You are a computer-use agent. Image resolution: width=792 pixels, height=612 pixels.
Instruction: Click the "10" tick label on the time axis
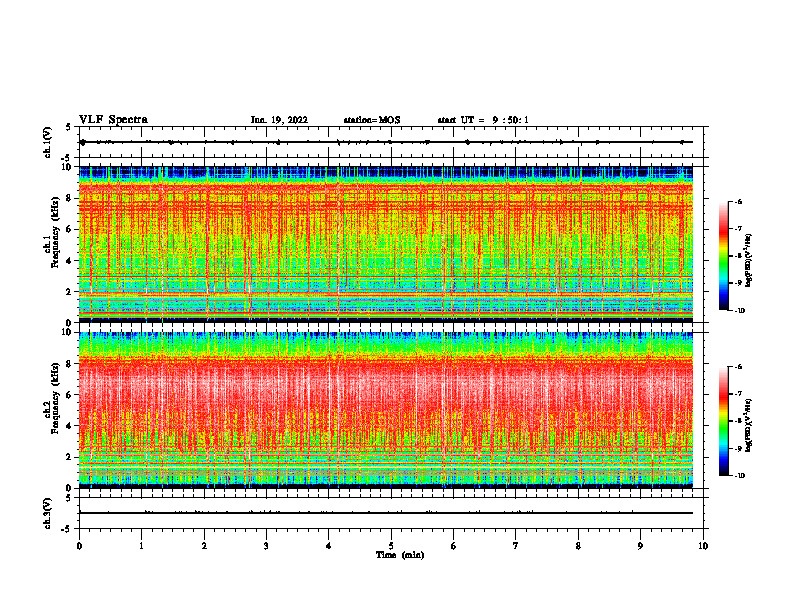(x=703, y=546)
